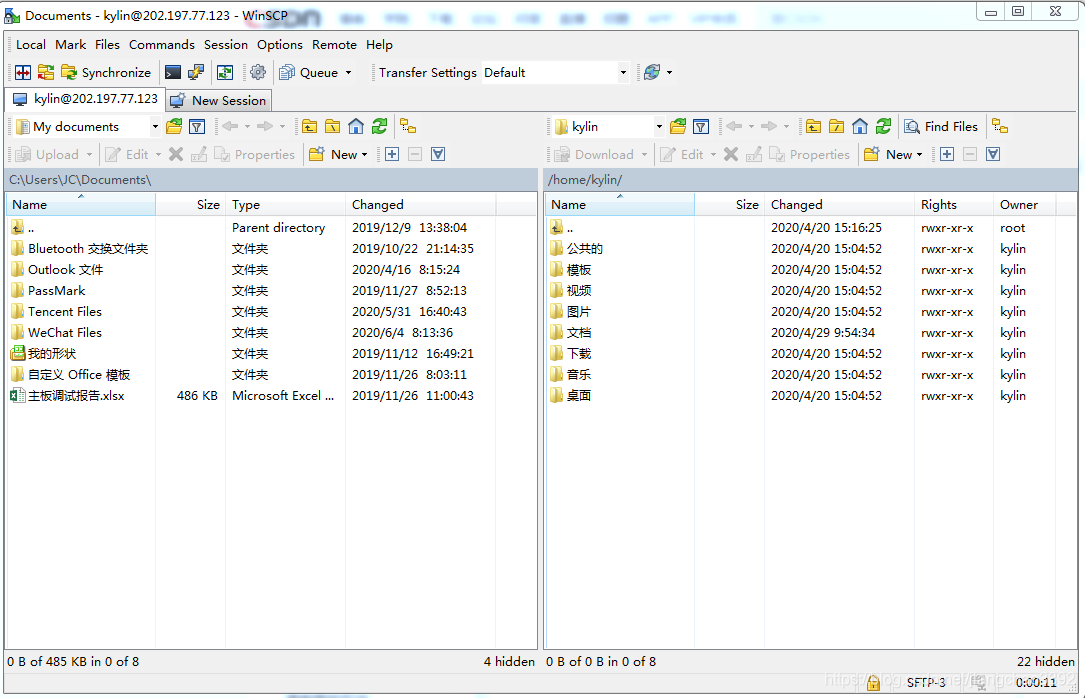1085x698 pixels.
Task: Open a terminal with the console icon
Action: [172, 71]
